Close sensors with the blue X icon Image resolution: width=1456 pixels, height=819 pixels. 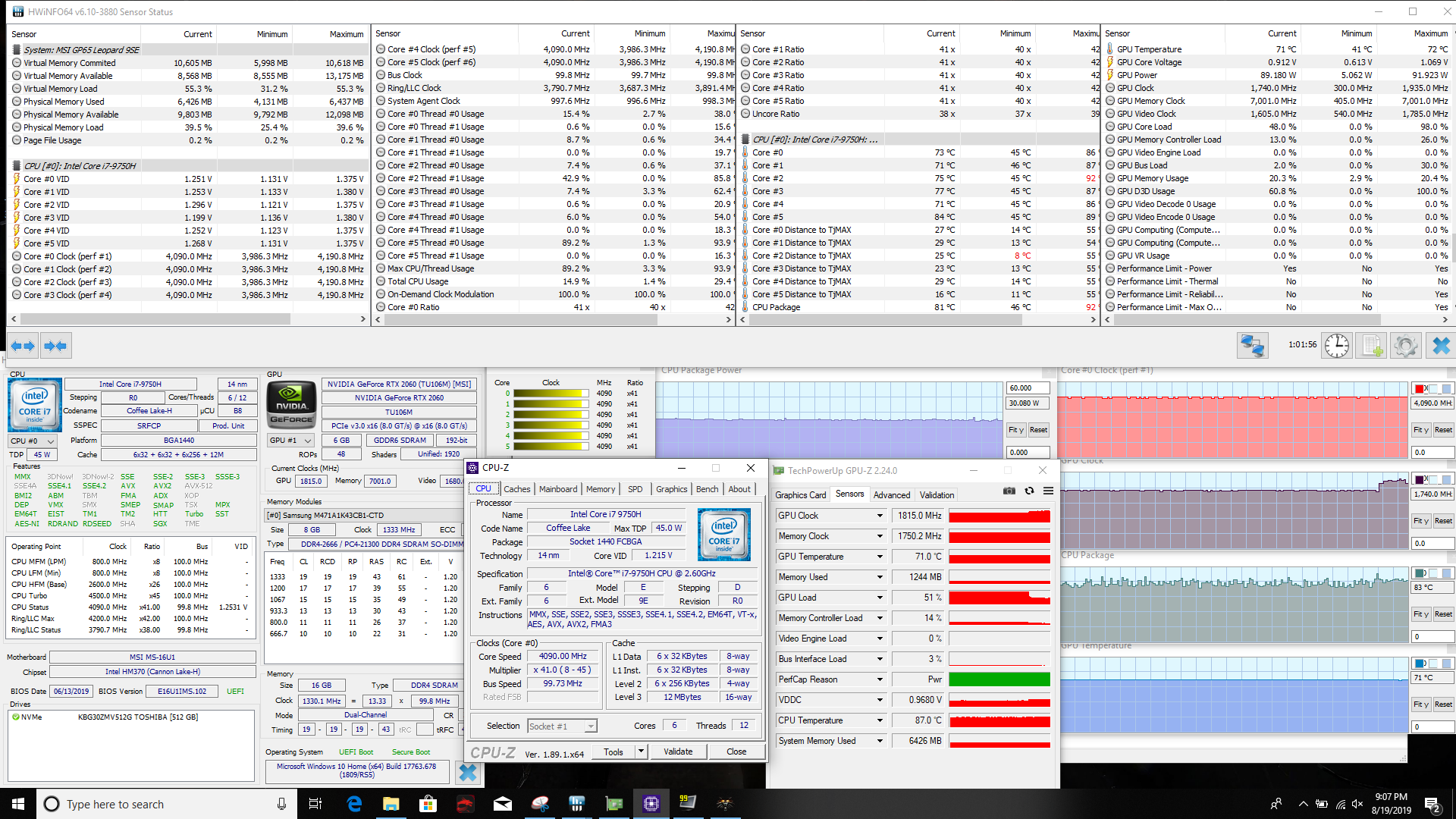(1439, 346)
